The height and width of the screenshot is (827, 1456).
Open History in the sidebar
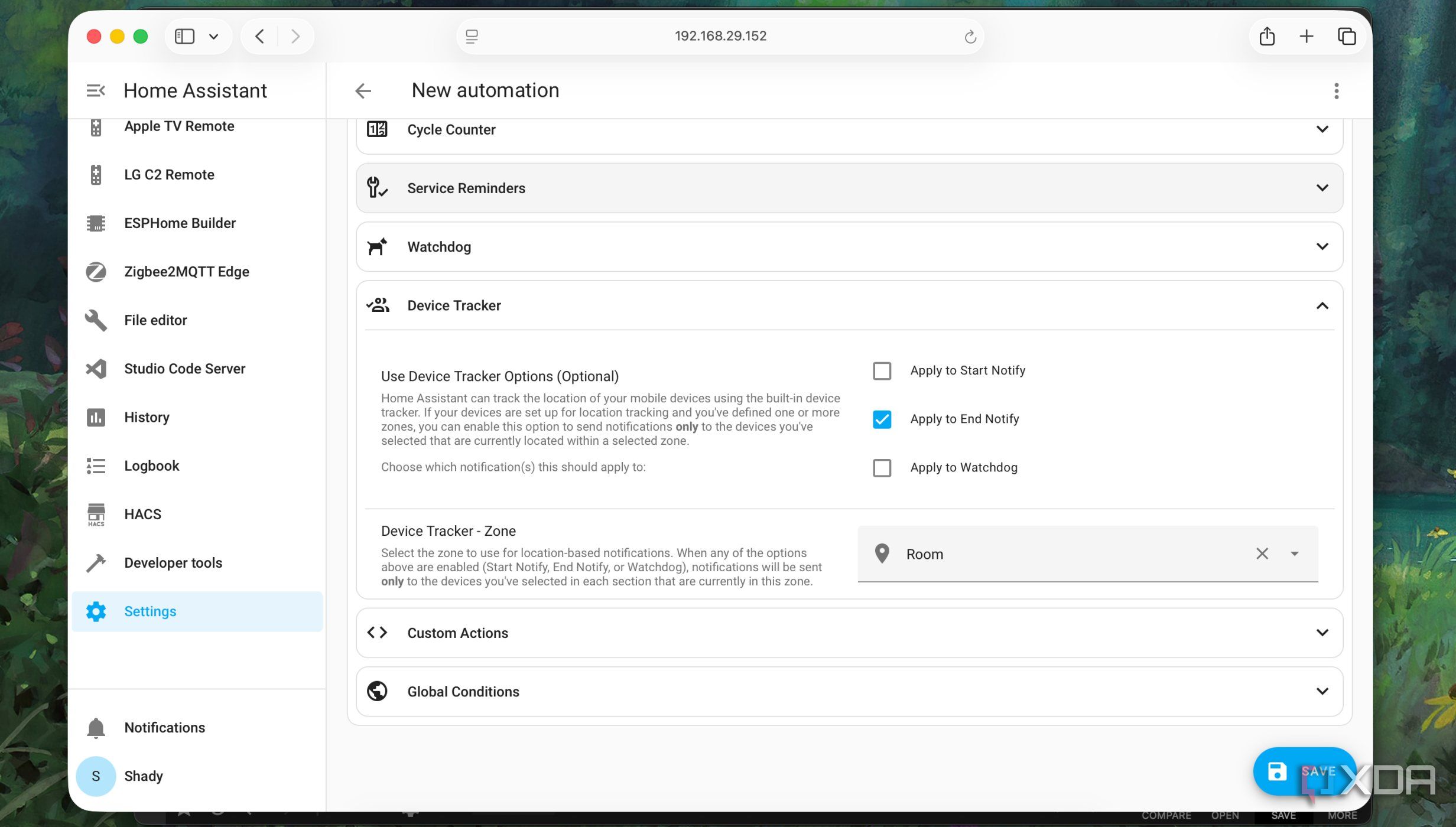click(197, 417)
